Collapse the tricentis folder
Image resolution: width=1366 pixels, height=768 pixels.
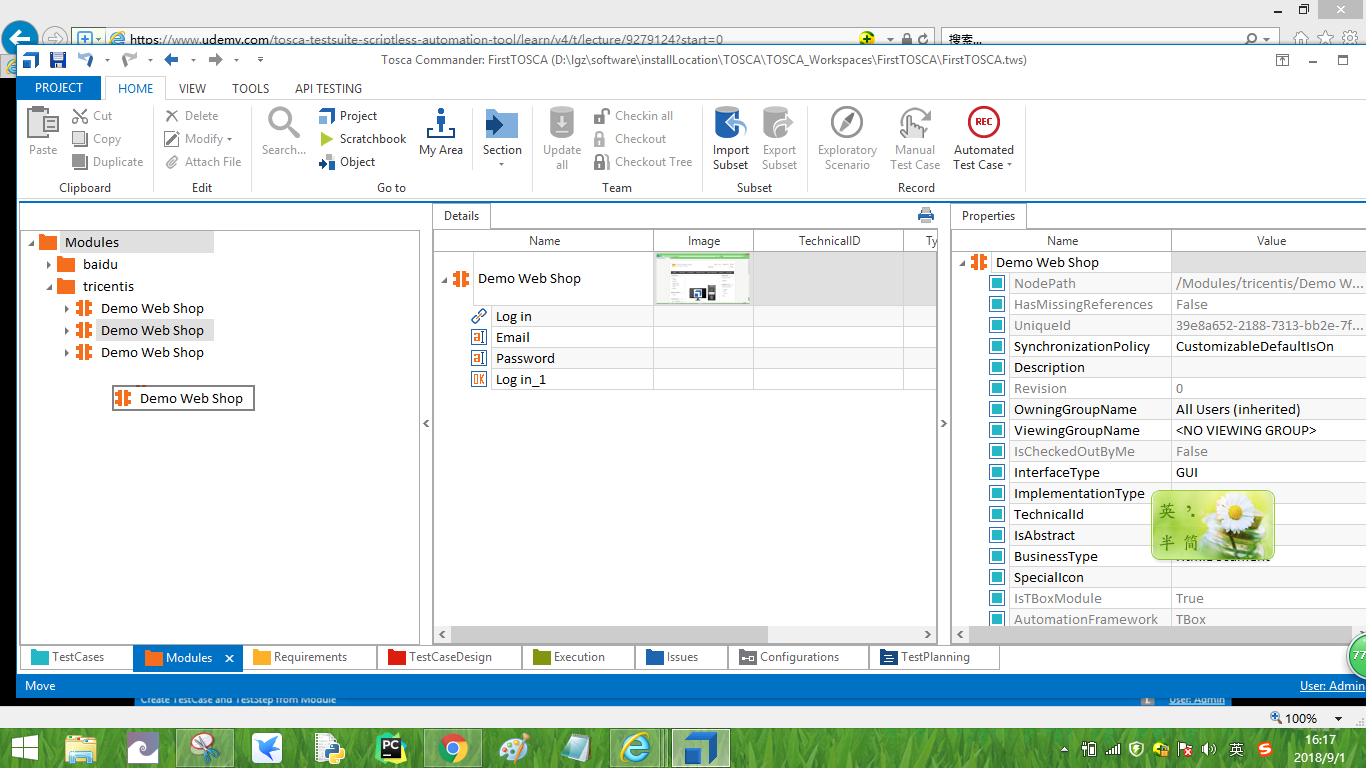(49, 287)
